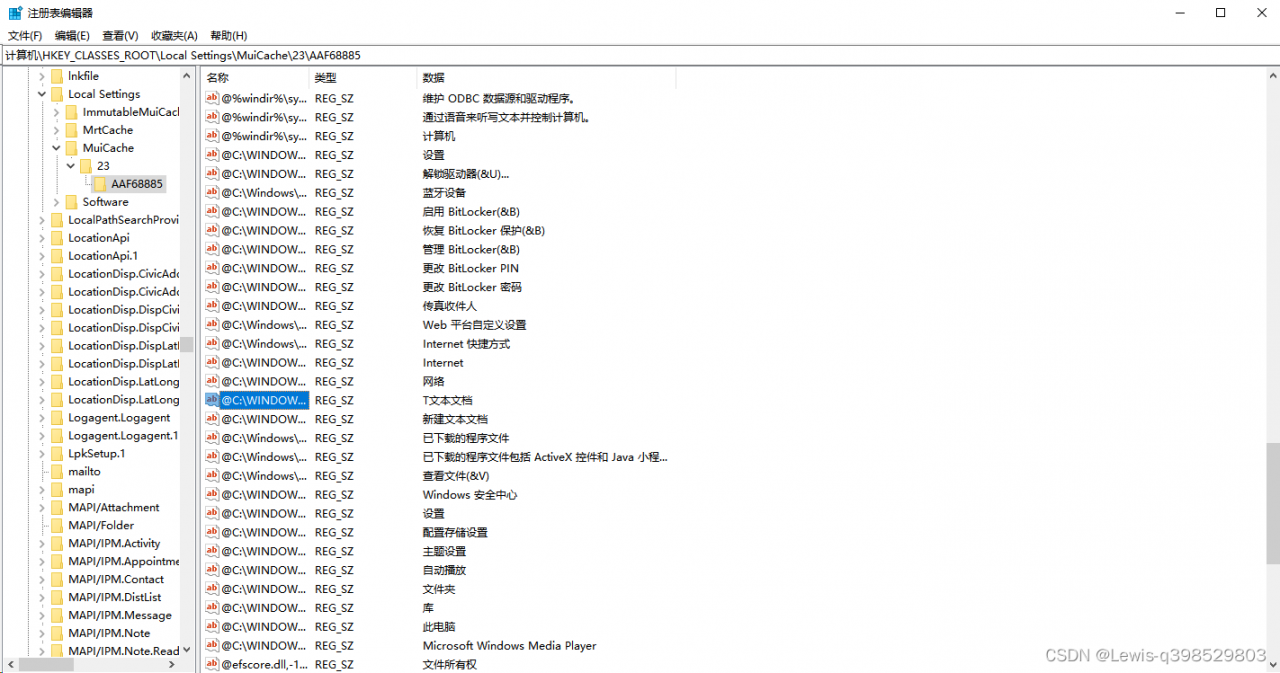Click the Logagent.Logagent folder icon

57,418
